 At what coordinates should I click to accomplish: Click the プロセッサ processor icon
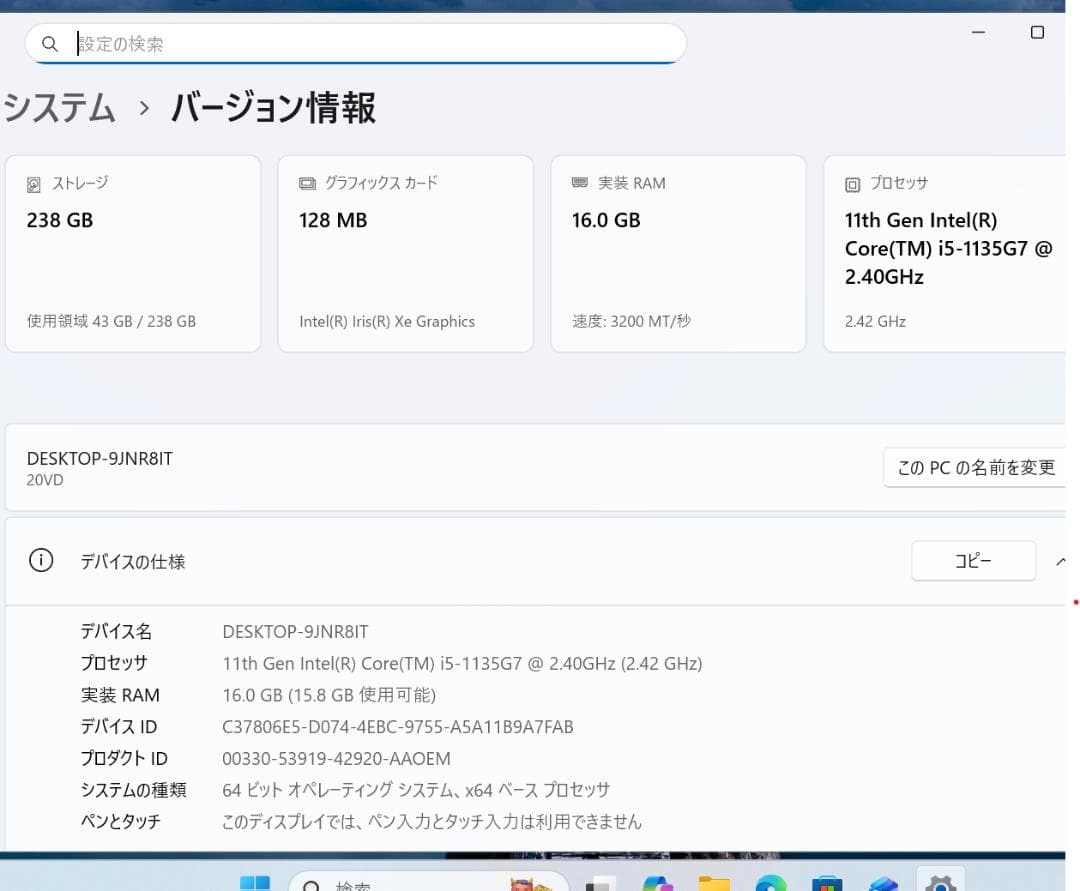pyautogui.click(x=853, y=182)
